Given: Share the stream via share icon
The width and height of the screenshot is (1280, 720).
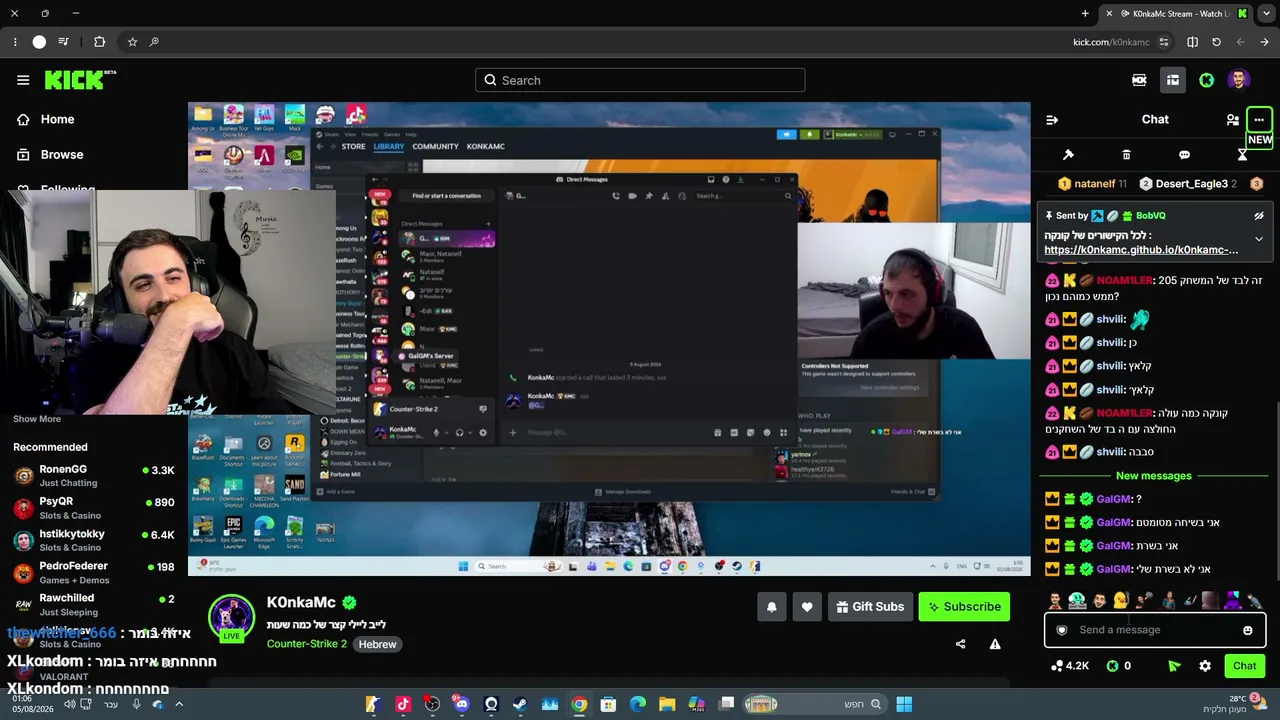Looking at the screenshot, I should [961, 644].
